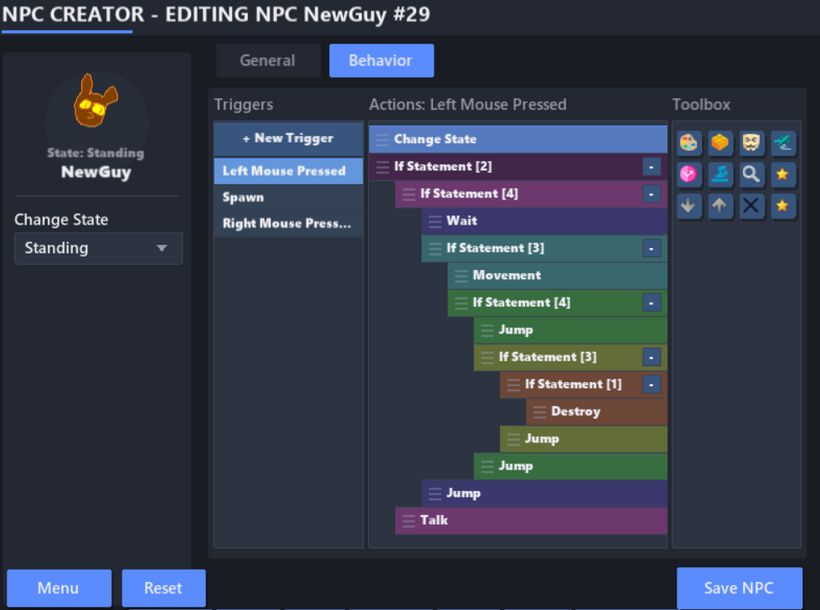Open the Change State dropdown

click(98, 248)
